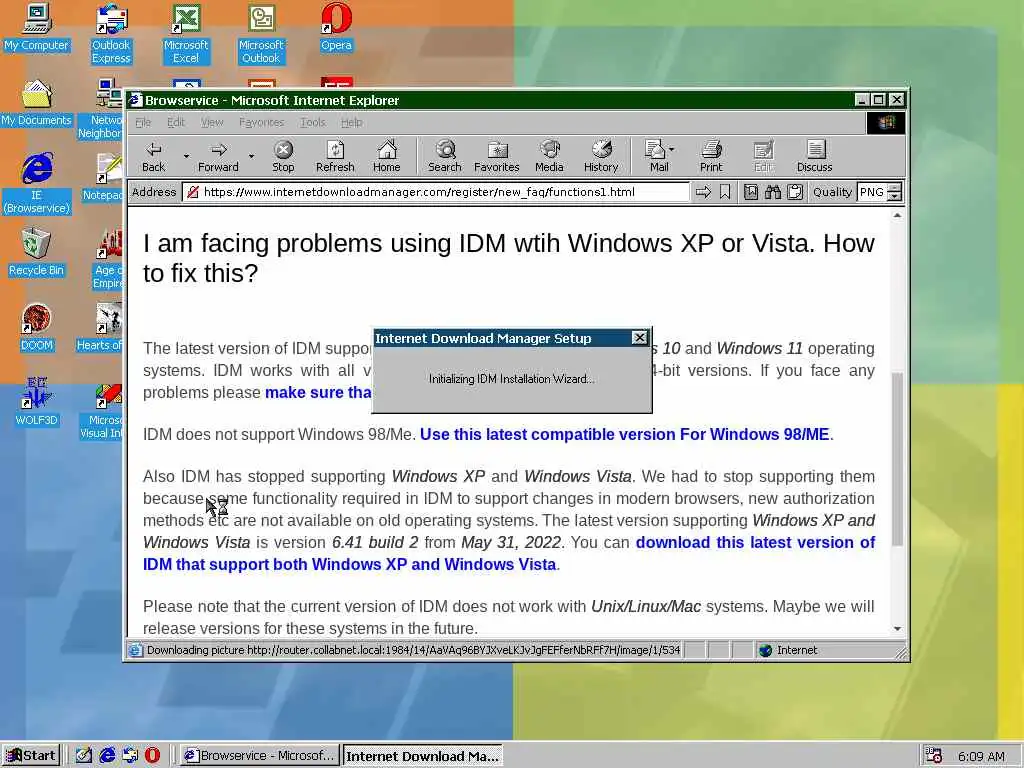The height and width of the screenshot is (768, 1024).
Task: Select the Microsoft Outlook desktop shortcut
Action: point(261,34)
